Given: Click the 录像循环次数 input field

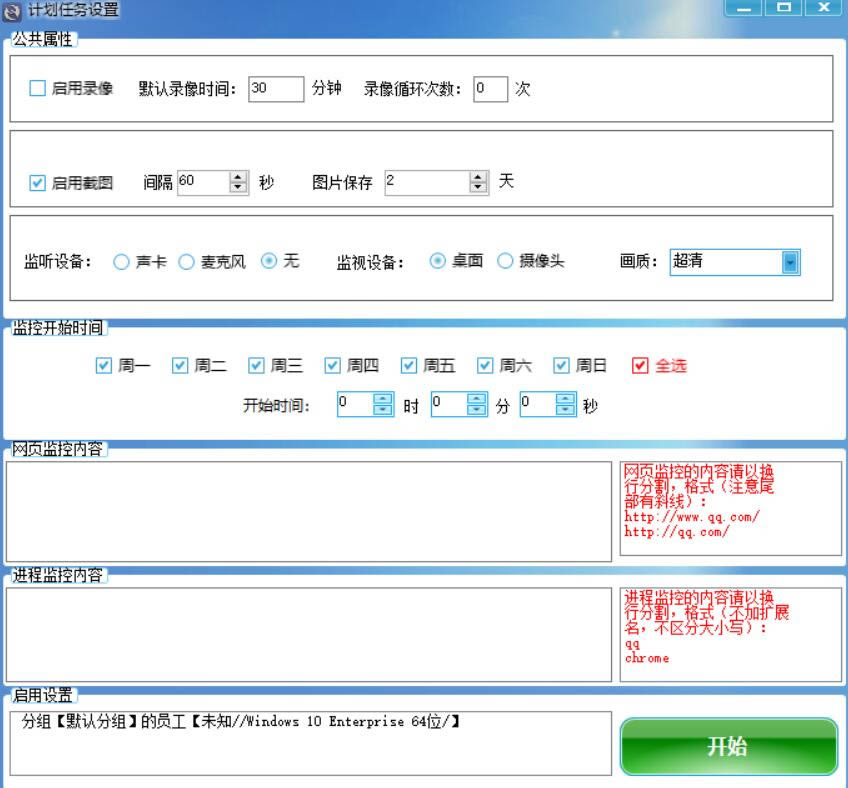Looking at the screenshot, I should [490, 89].
